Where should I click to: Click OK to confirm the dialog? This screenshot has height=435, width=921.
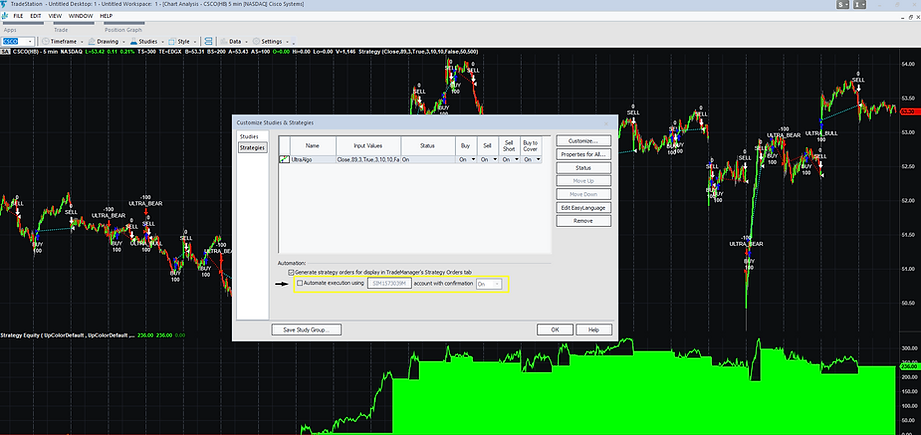pos(554,329)
